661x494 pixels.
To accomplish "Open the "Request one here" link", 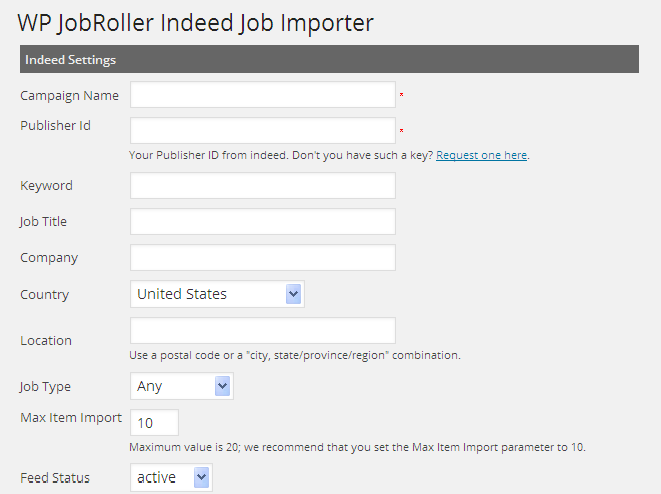I will pyautogui.click(x=482, y=155).
